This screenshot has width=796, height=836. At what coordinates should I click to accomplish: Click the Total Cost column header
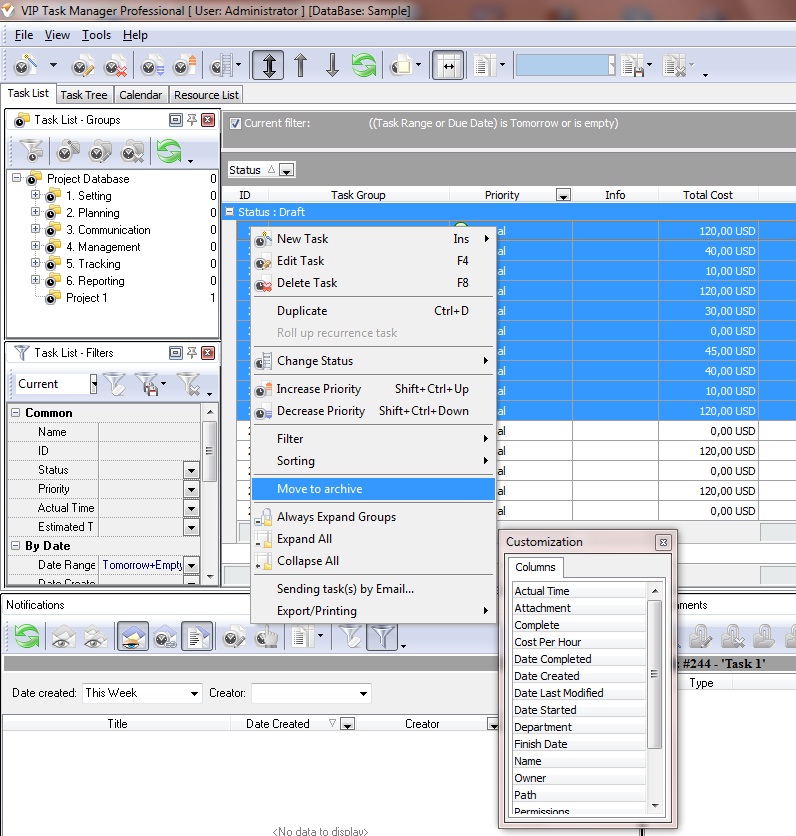coord(708,195)
